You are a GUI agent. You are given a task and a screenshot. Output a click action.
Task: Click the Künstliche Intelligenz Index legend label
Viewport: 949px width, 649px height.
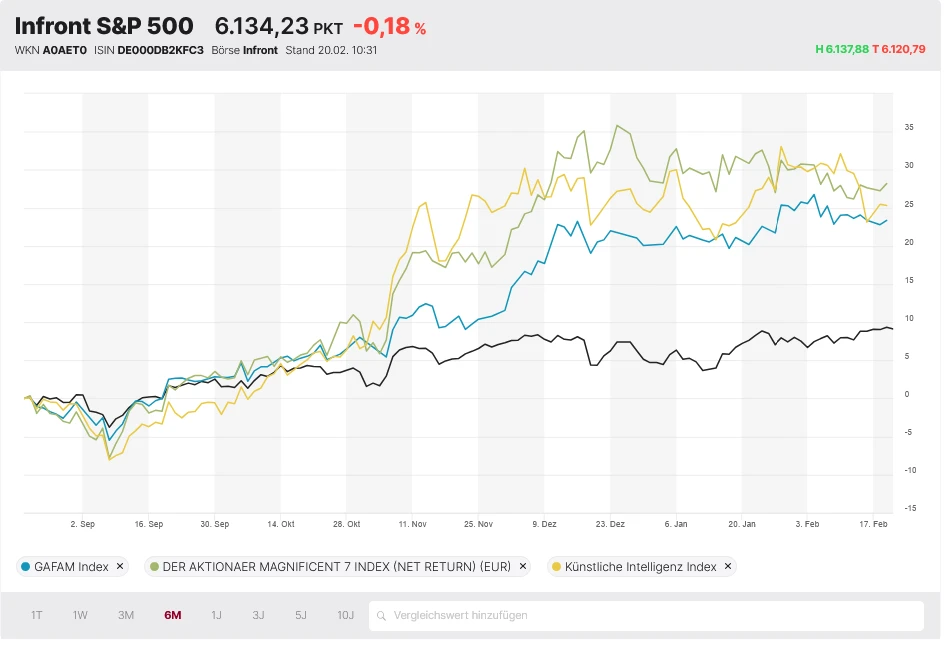pyautogui.click(x=640, y=567)
